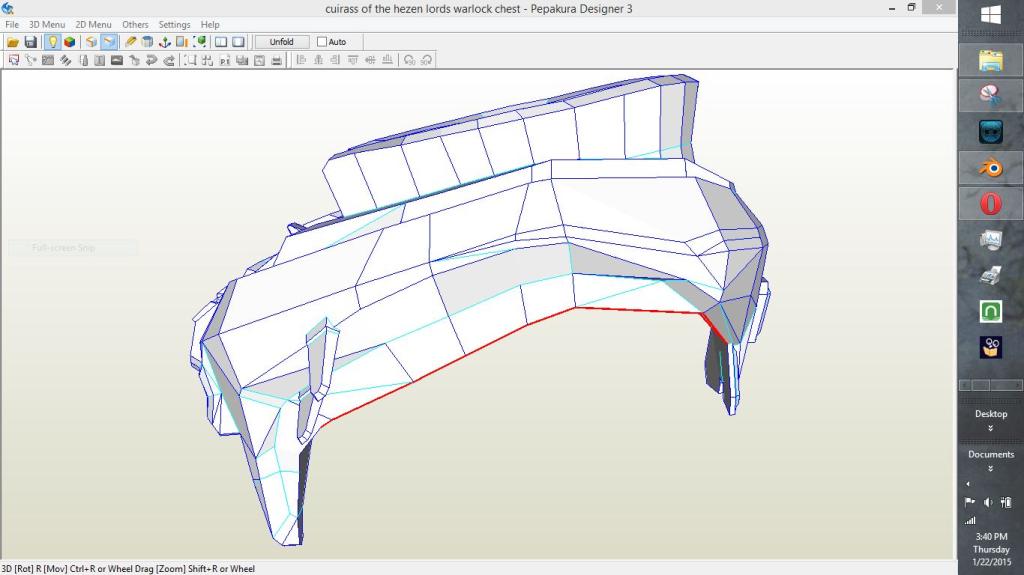Viewport: 1024px width, 575px height.
Task: Click the volume speaker tray icon
Action: coord(988,502)
